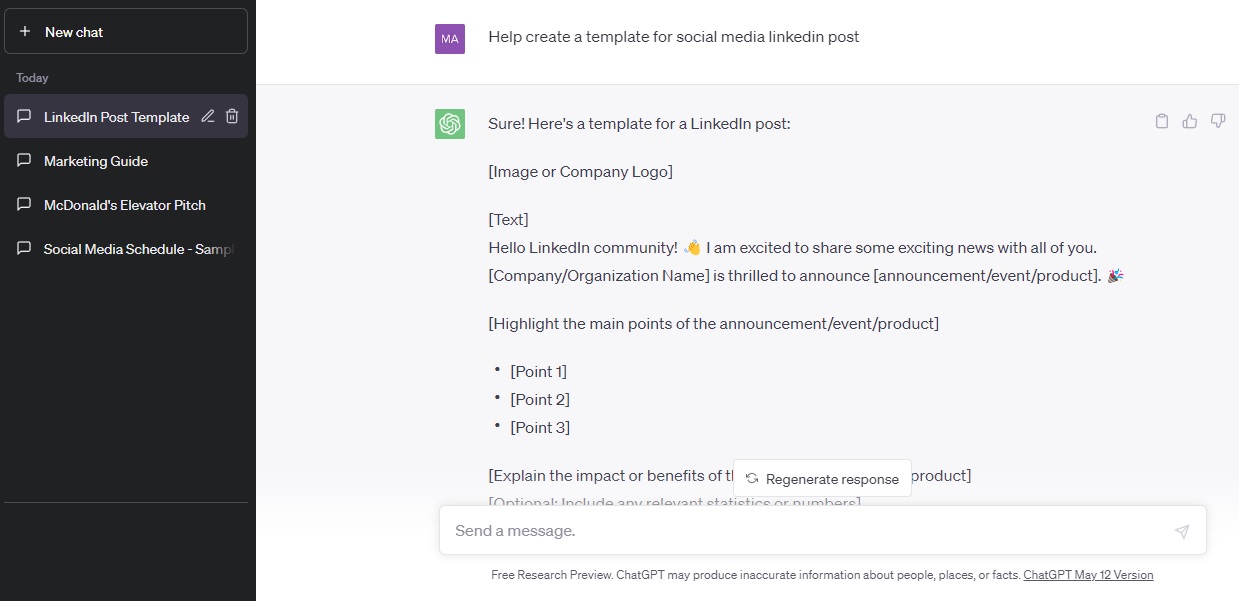
Task: Select the LinkedIn Post Template conversation
Action: [x=116, y=117]
